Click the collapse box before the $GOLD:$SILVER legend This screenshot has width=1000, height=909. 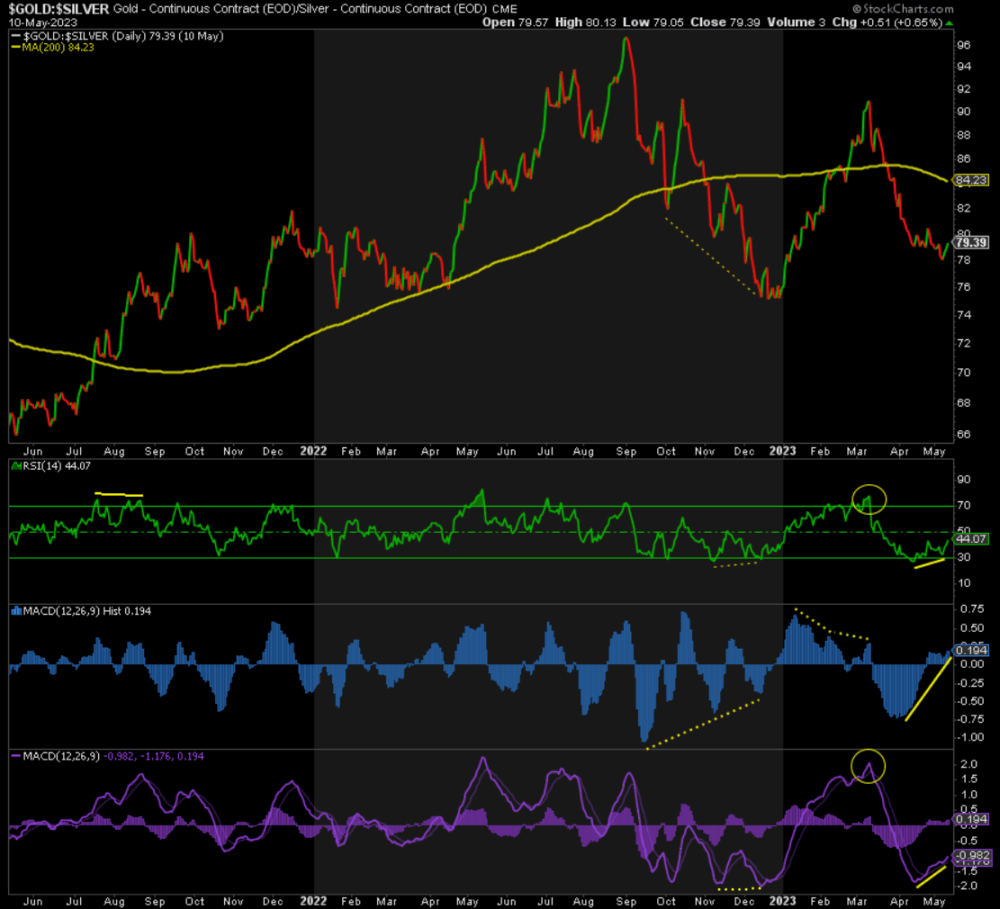9,34
